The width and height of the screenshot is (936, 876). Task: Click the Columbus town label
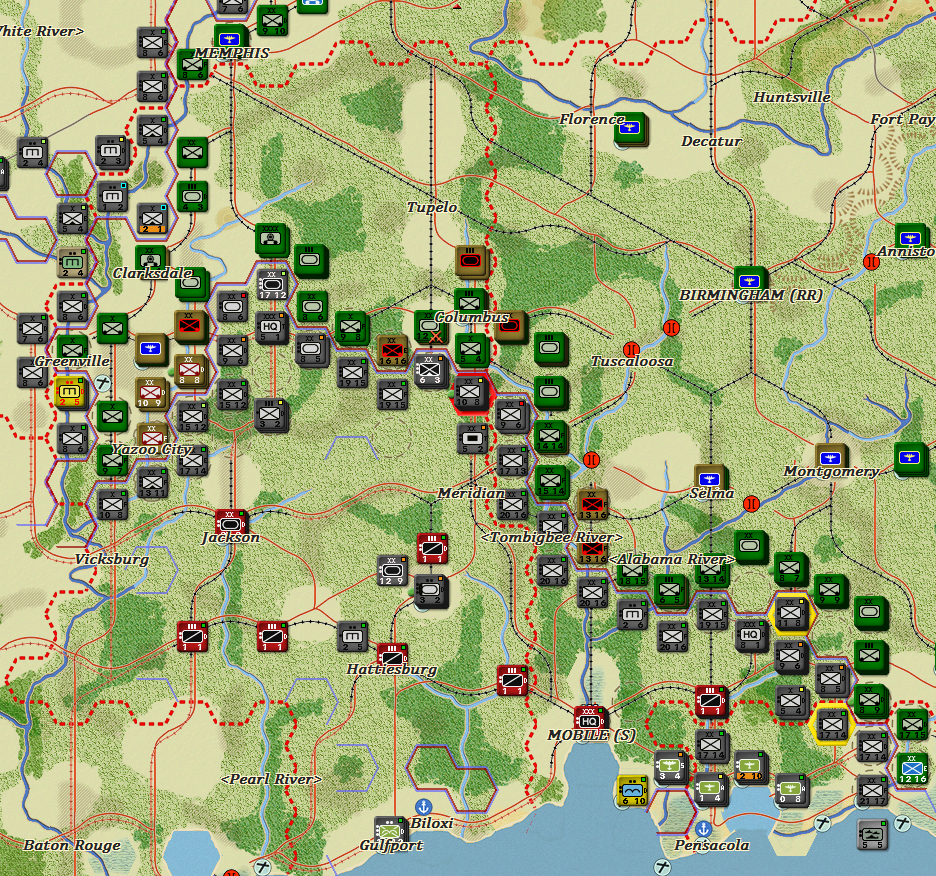coord(472,317)
